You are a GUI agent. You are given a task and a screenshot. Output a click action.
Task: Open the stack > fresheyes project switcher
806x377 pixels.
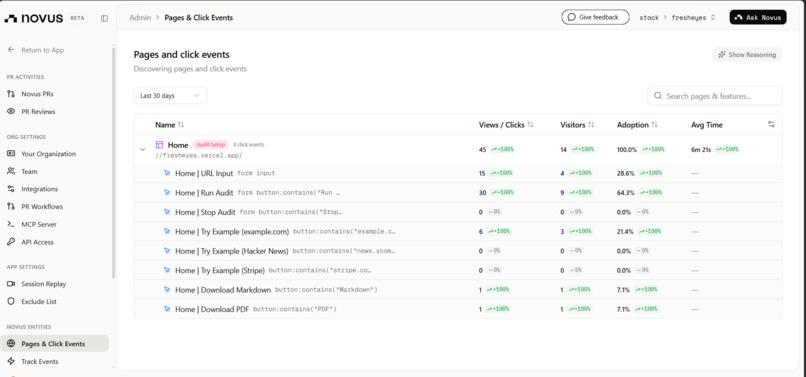[x=677, y=17]
